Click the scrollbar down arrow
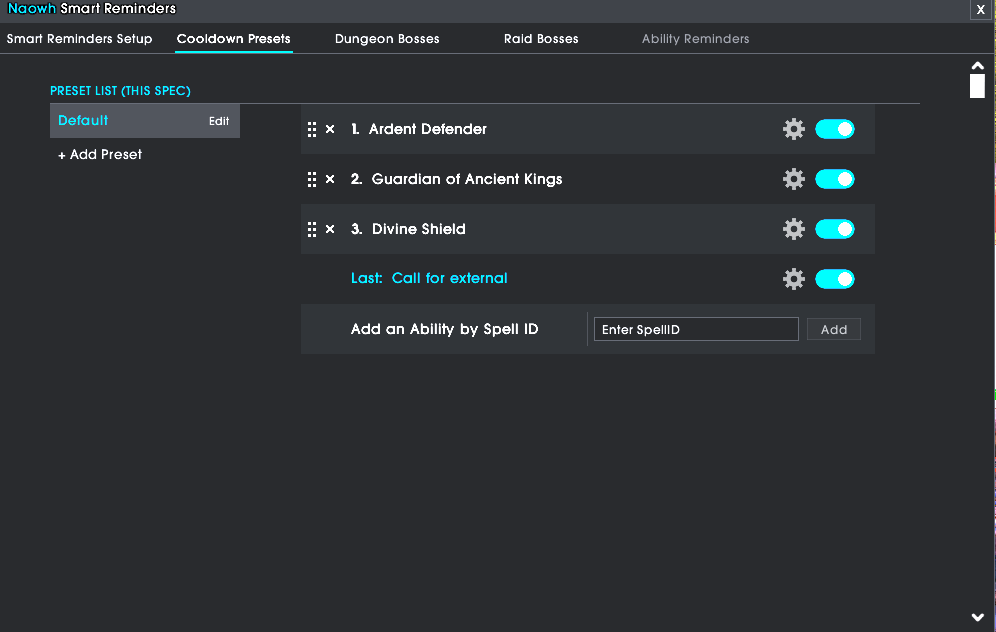996x632 pixels. (978, 617)
